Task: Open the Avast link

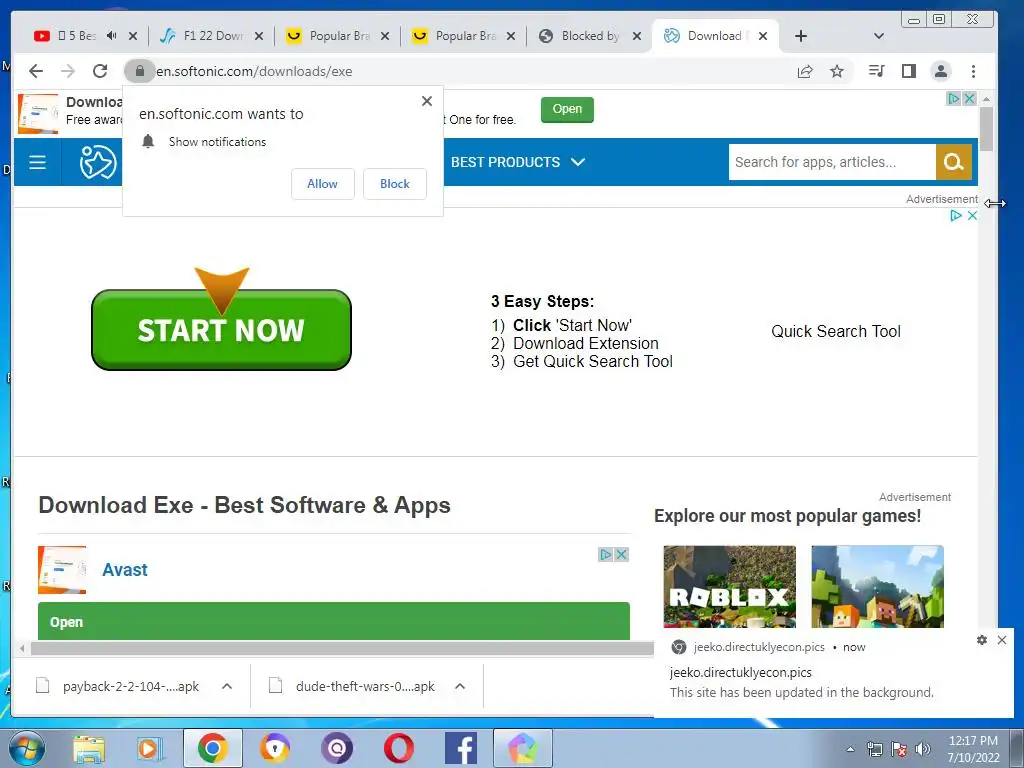Action: 125,569
